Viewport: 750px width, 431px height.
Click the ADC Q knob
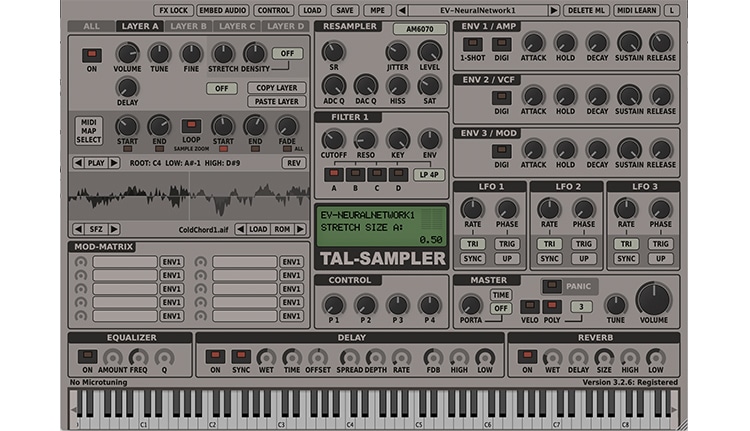[333, 86]
